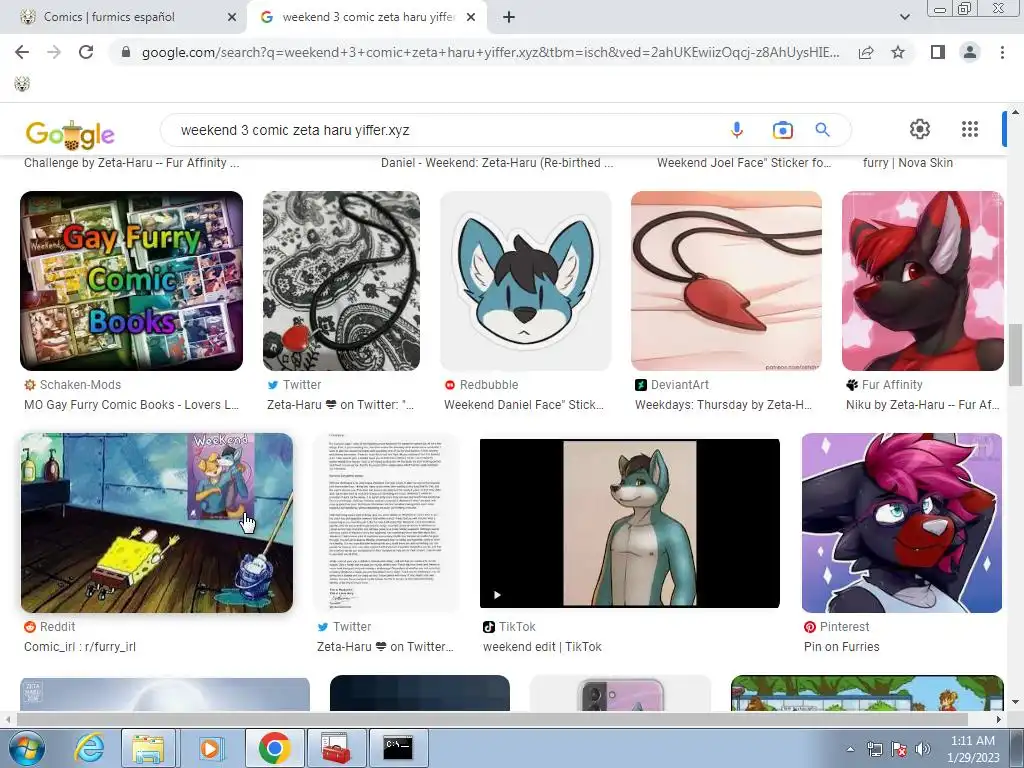Click 'Weekend Joel Face" Sticker' caption

[x=744, y=163]
